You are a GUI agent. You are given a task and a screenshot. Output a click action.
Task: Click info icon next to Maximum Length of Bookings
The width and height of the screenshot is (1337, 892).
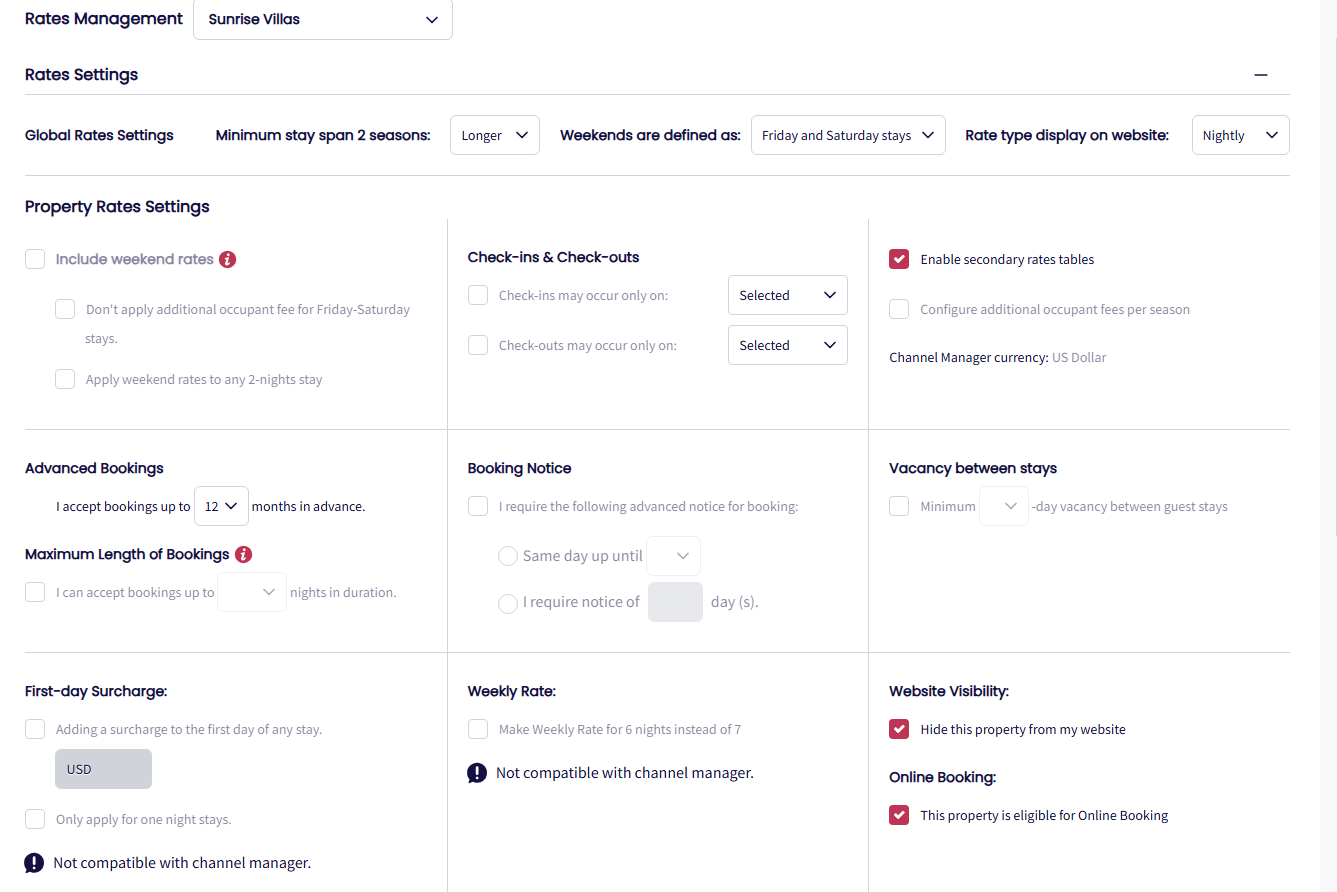[243, 554]
